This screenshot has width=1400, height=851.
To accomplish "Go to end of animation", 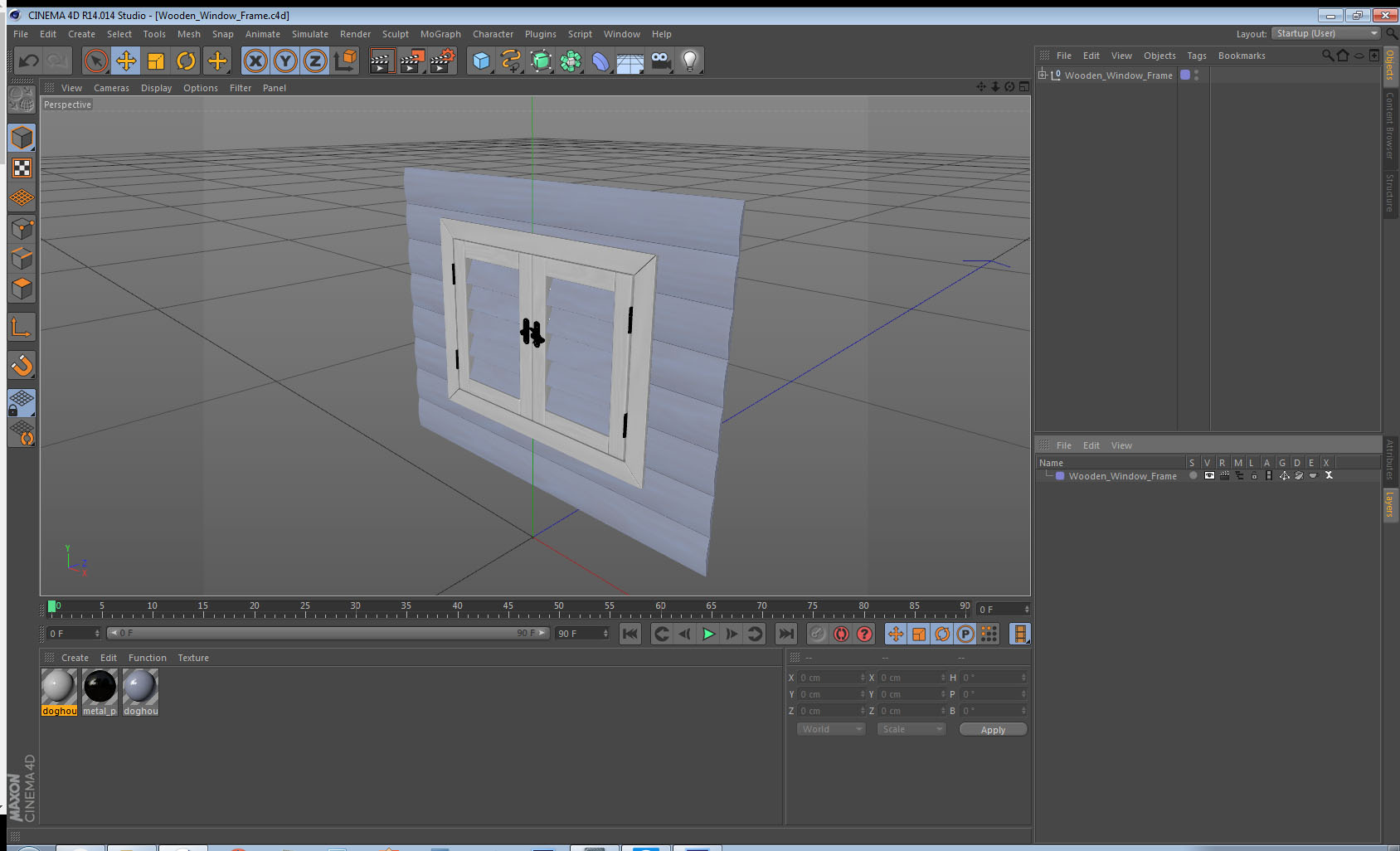I will [785, 634].
